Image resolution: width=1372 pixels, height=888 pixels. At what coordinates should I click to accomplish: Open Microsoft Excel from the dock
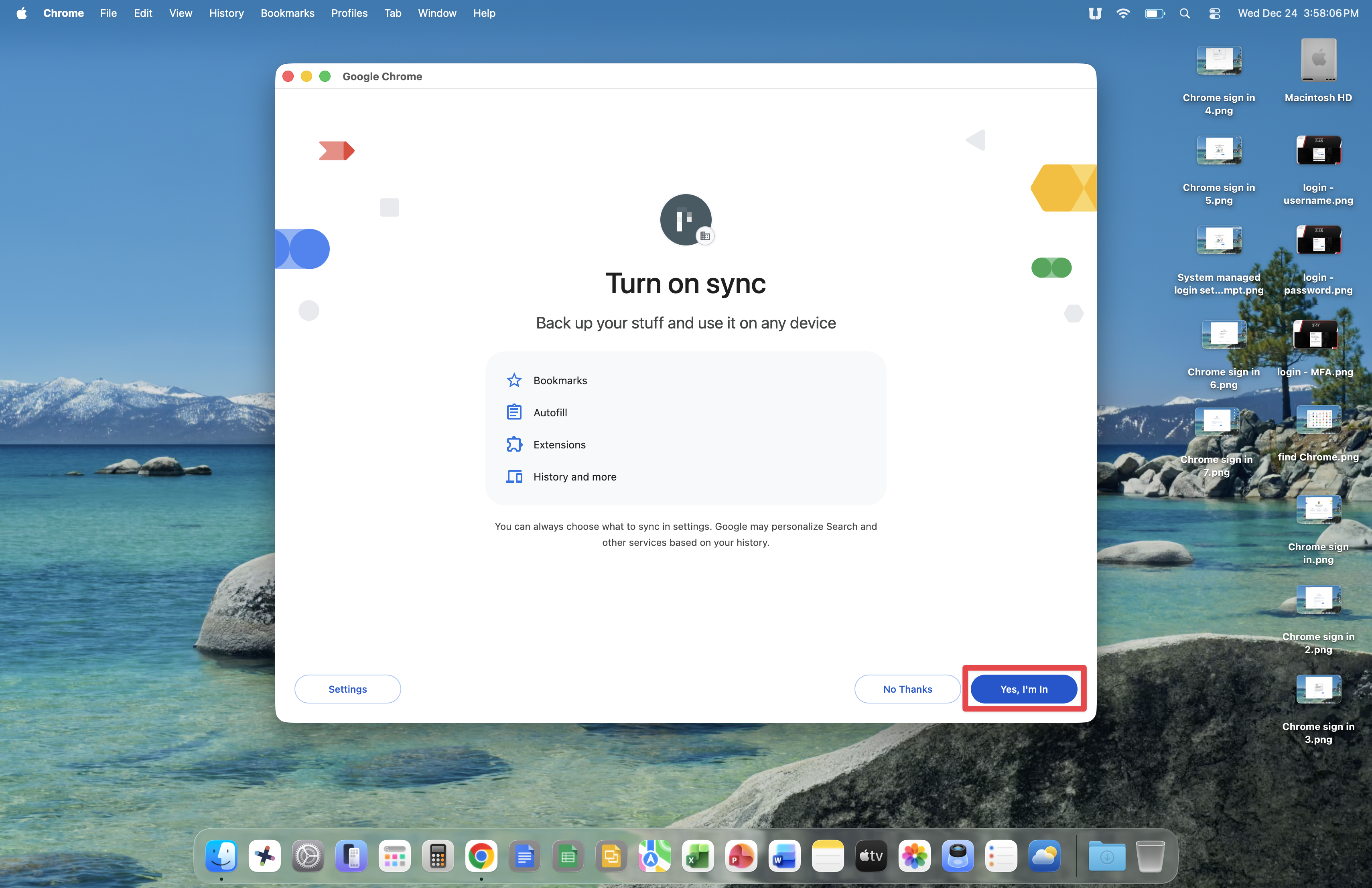[x=698, y=856]
